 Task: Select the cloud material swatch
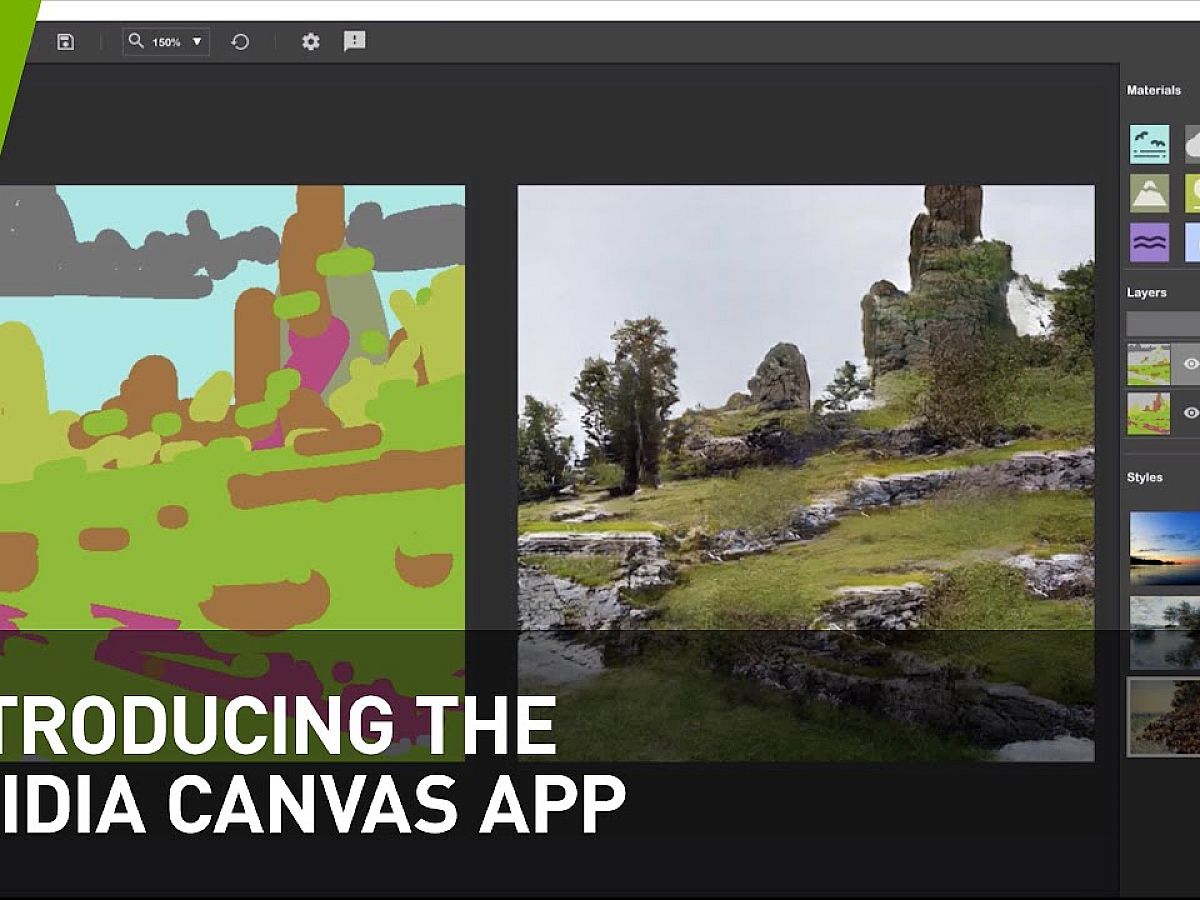tap(1193, 144)
